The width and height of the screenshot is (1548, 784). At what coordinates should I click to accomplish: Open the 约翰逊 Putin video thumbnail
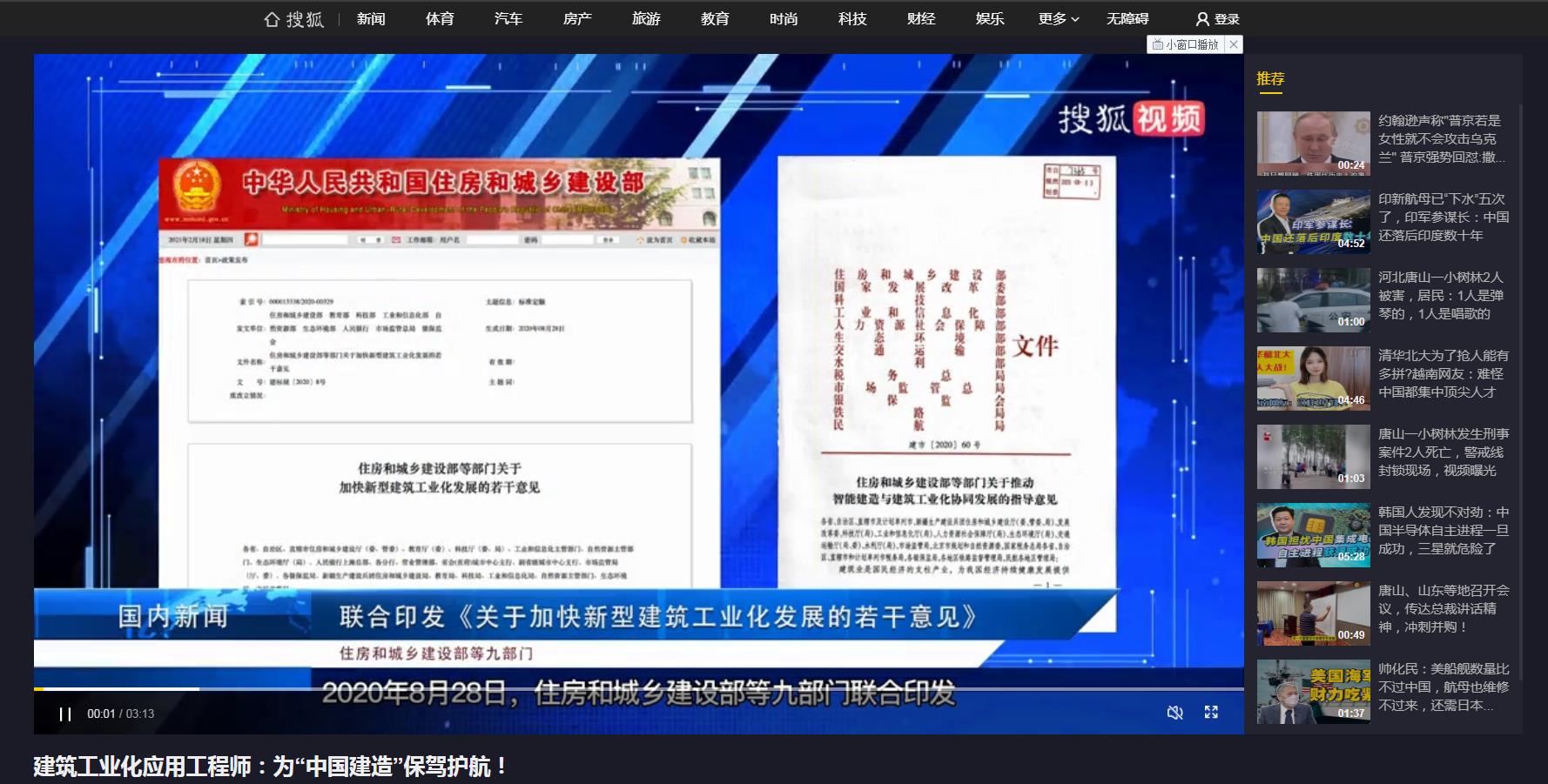(x=1313, y=144)
